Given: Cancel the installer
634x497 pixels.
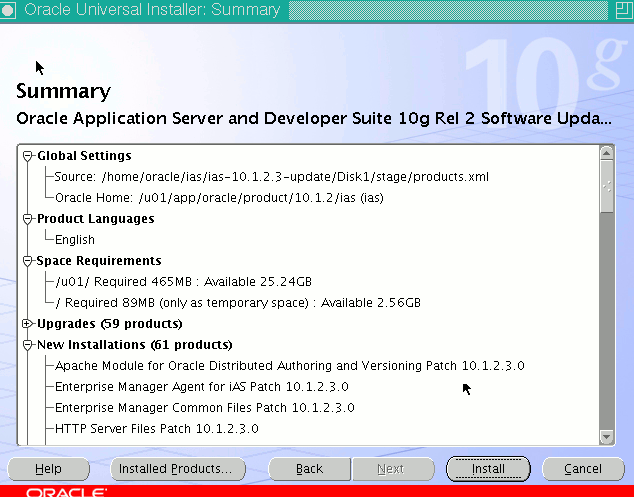Looking at the screenshot, I should [x=583, y=469].
